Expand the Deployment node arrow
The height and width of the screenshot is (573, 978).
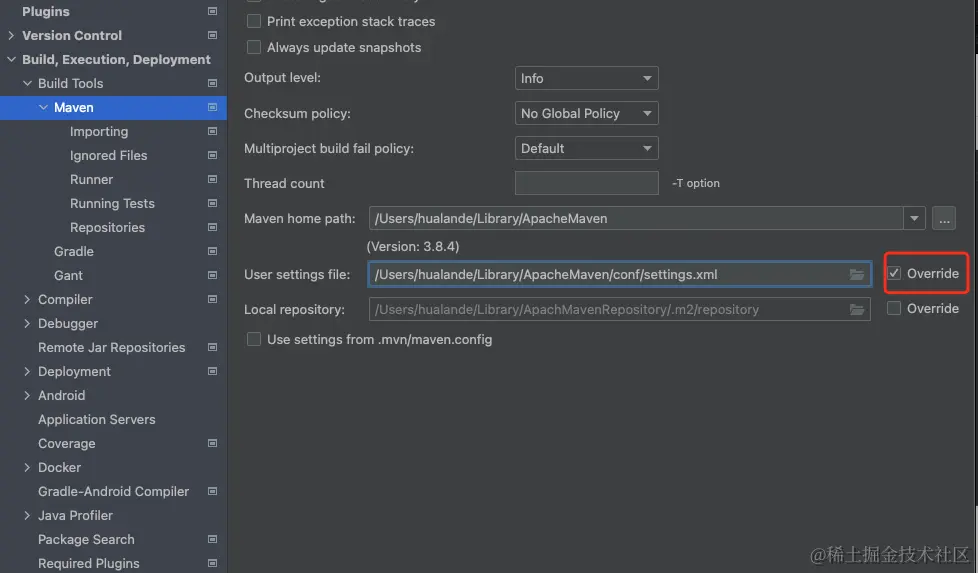(x=27, y=371)
